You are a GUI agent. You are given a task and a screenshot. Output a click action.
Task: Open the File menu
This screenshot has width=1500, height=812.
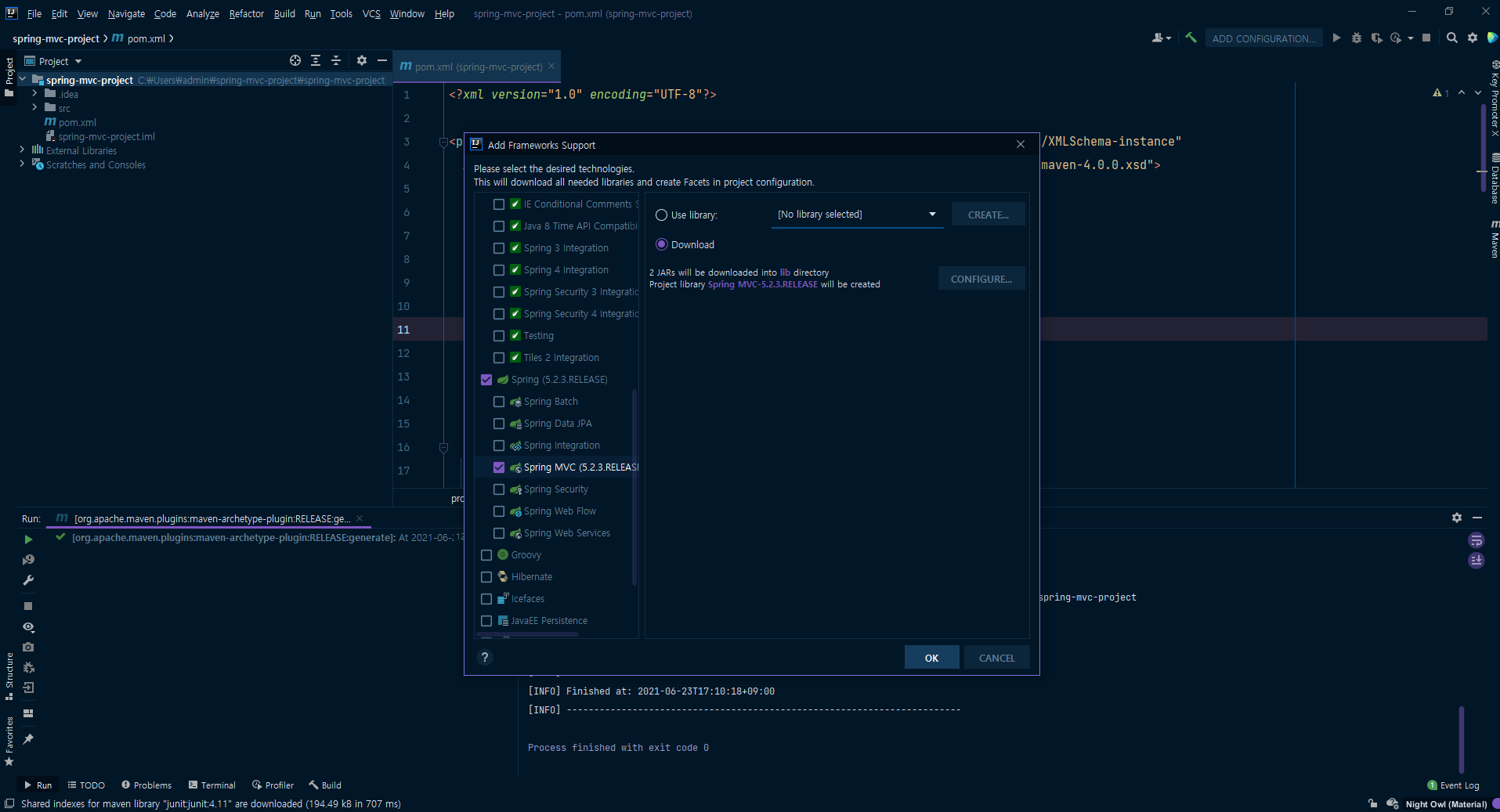tap(34, 13)
